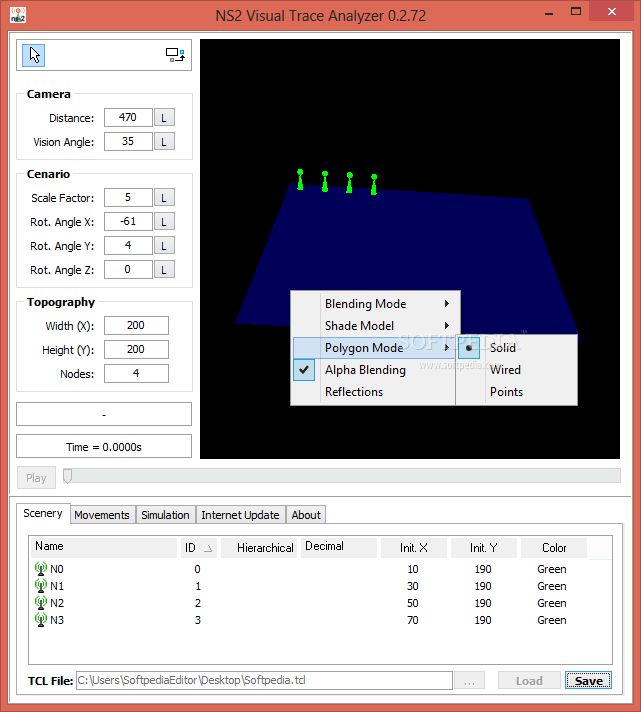This screenshot has height=712, width=641.
Task: Click the Load button
Action: [529, 680]
